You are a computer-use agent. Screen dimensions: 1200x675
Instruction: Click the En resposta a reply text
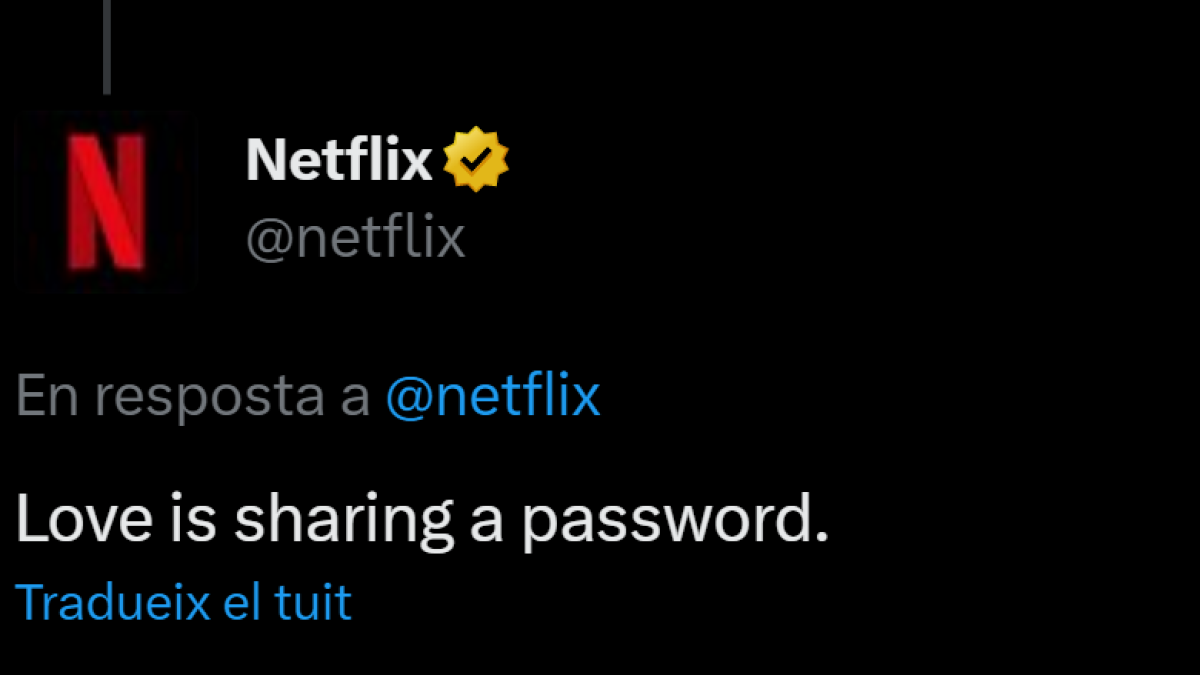pyautogui.click(x=190, y=396)
